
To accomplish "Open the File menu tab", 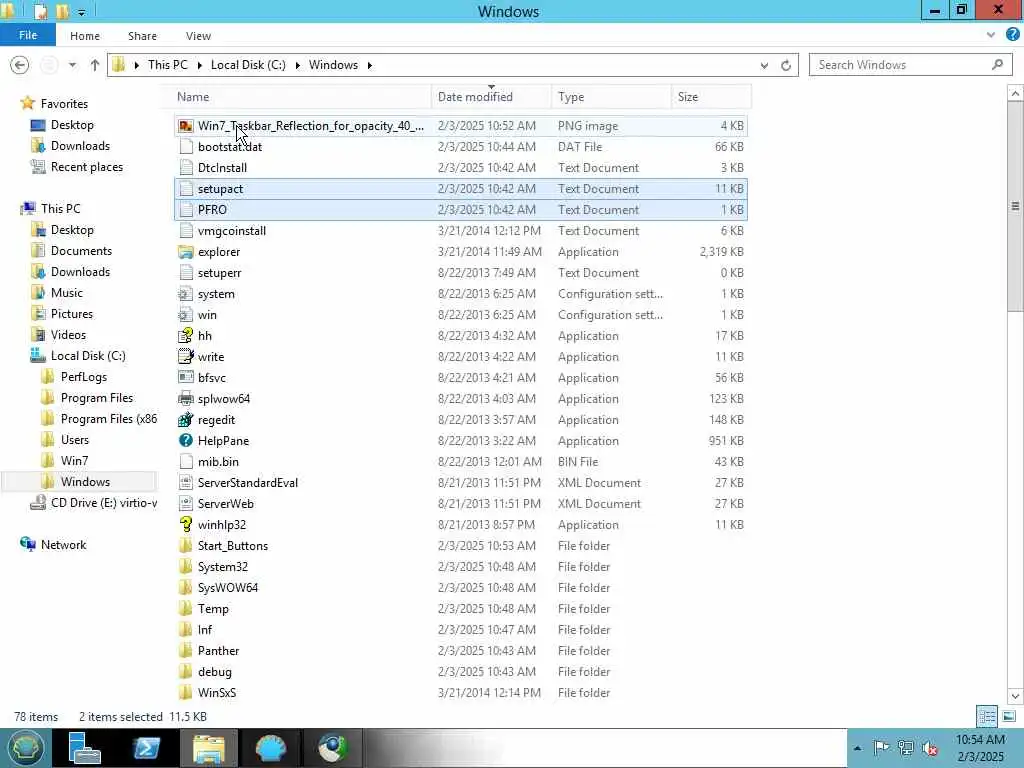I will (x=27, y=35).
